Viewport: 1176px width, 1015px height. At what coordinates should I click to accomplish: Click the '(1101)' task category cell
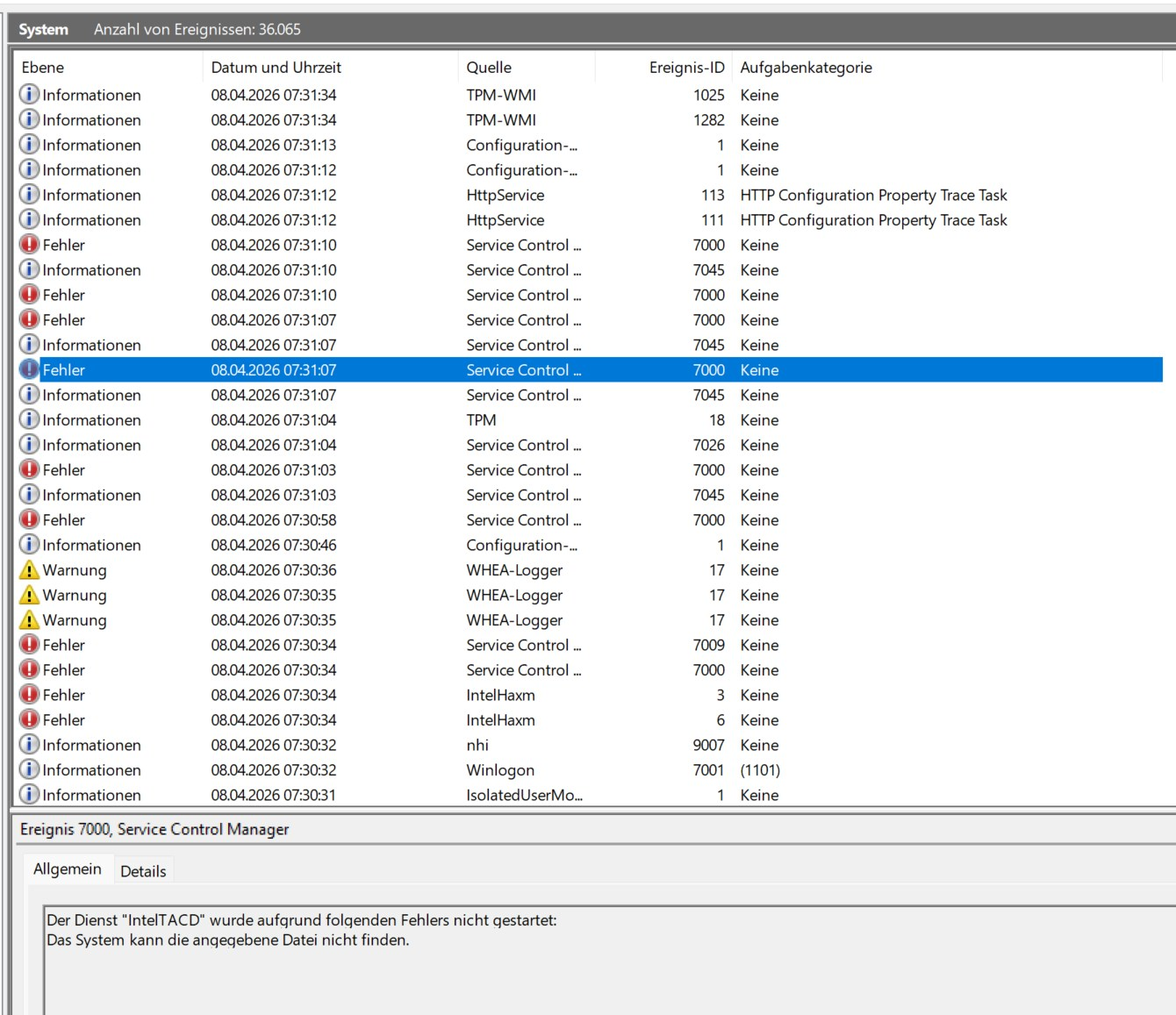760,770
